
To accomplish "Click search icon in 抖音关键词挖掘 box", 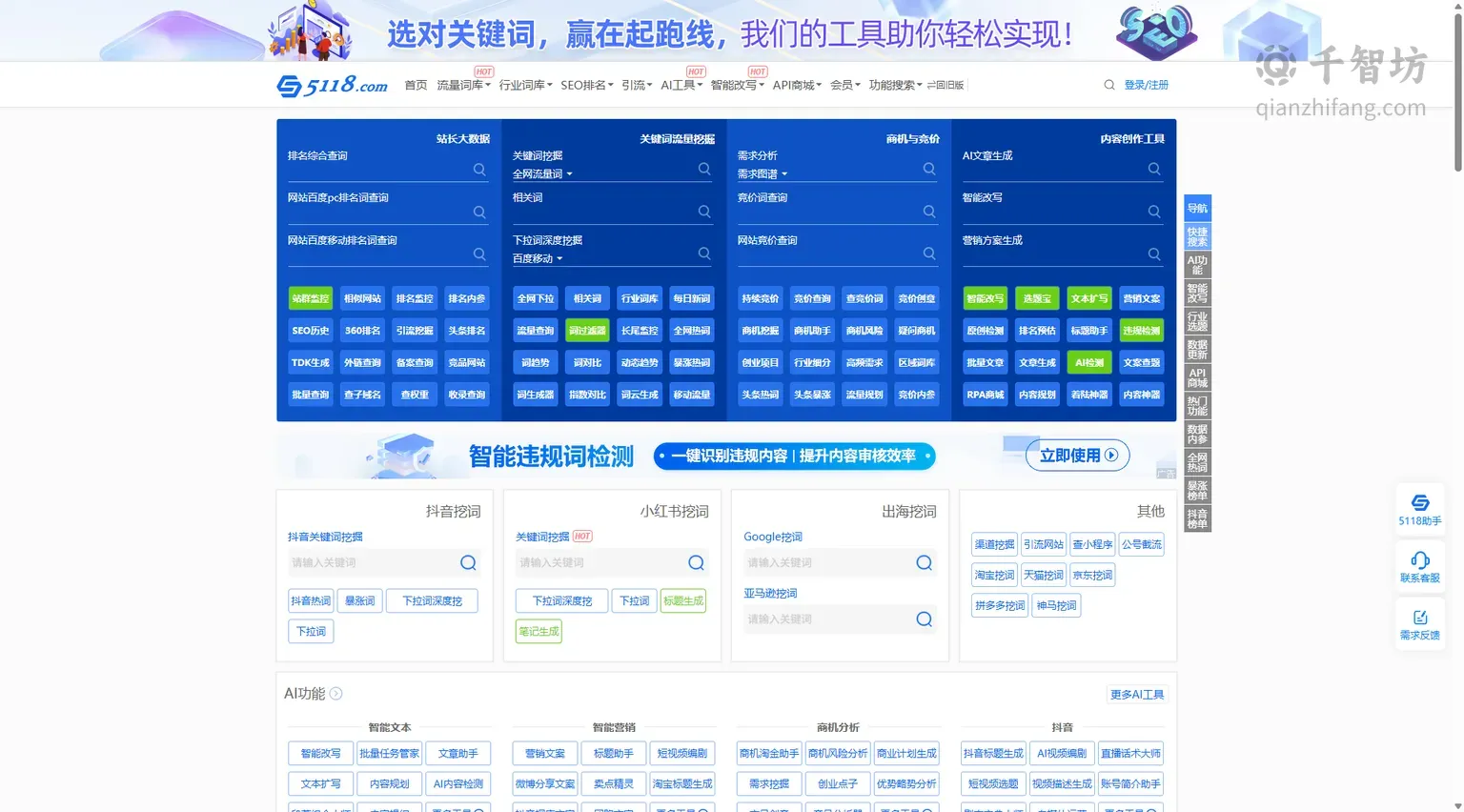I will pyautogui.click(x=468, y=562).
